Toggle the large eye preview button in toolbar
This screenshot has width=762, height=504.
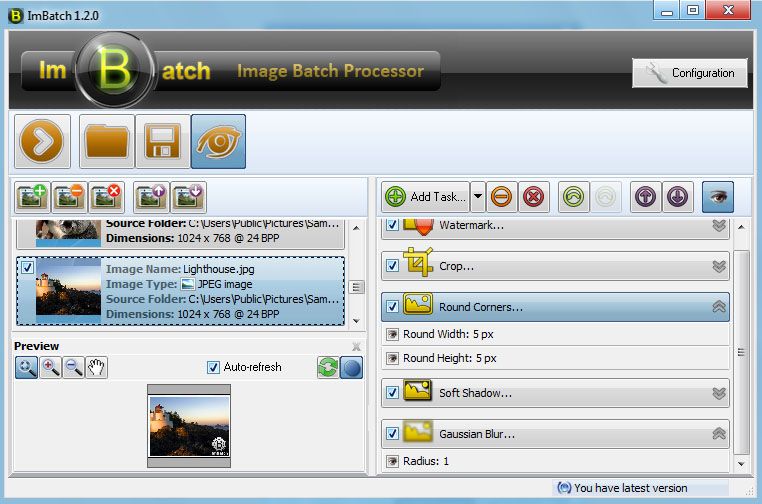tap(218, 141)
